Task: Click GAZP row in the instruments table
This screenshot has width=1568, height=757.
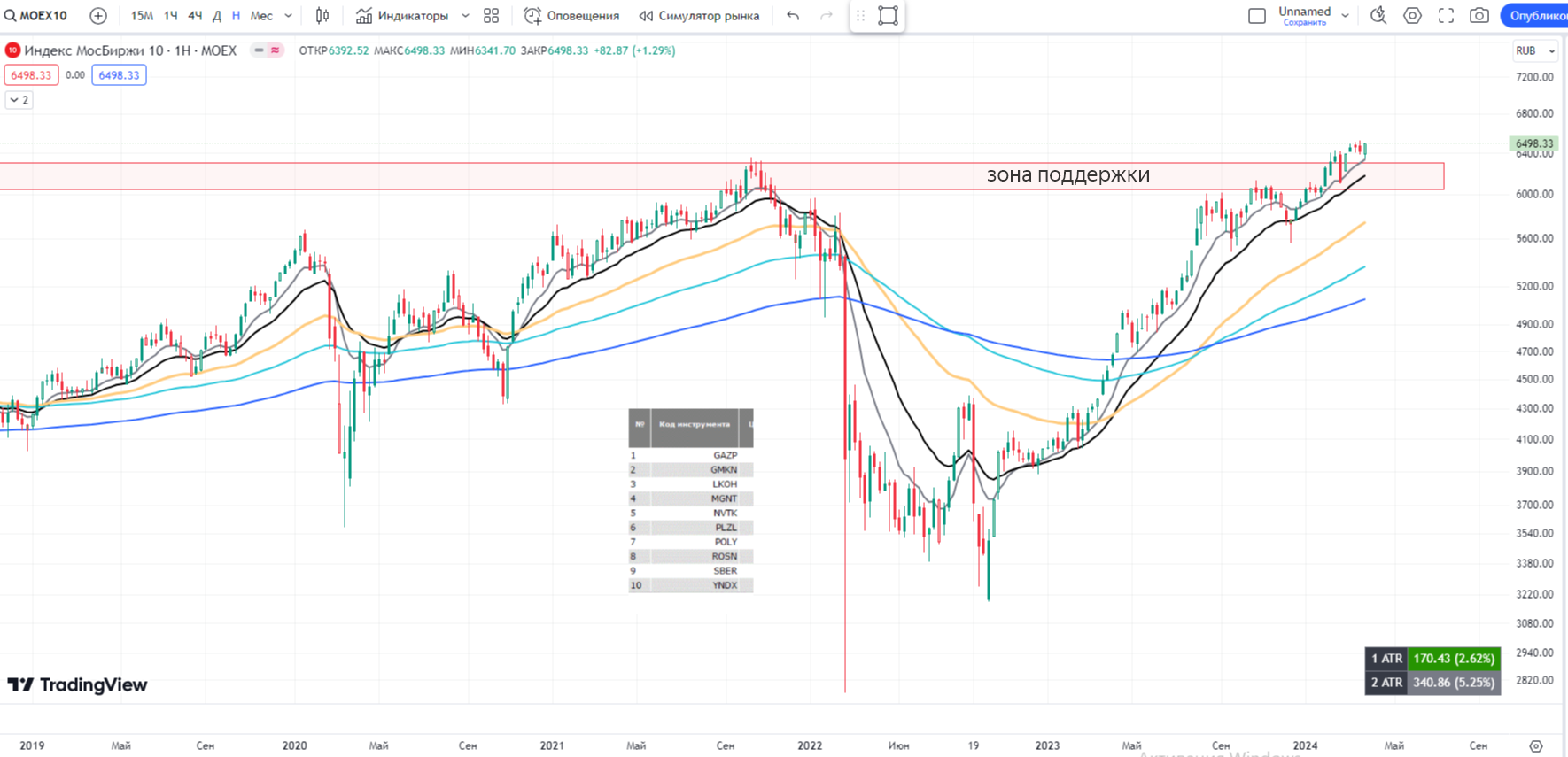Action: tap(691, 455)
